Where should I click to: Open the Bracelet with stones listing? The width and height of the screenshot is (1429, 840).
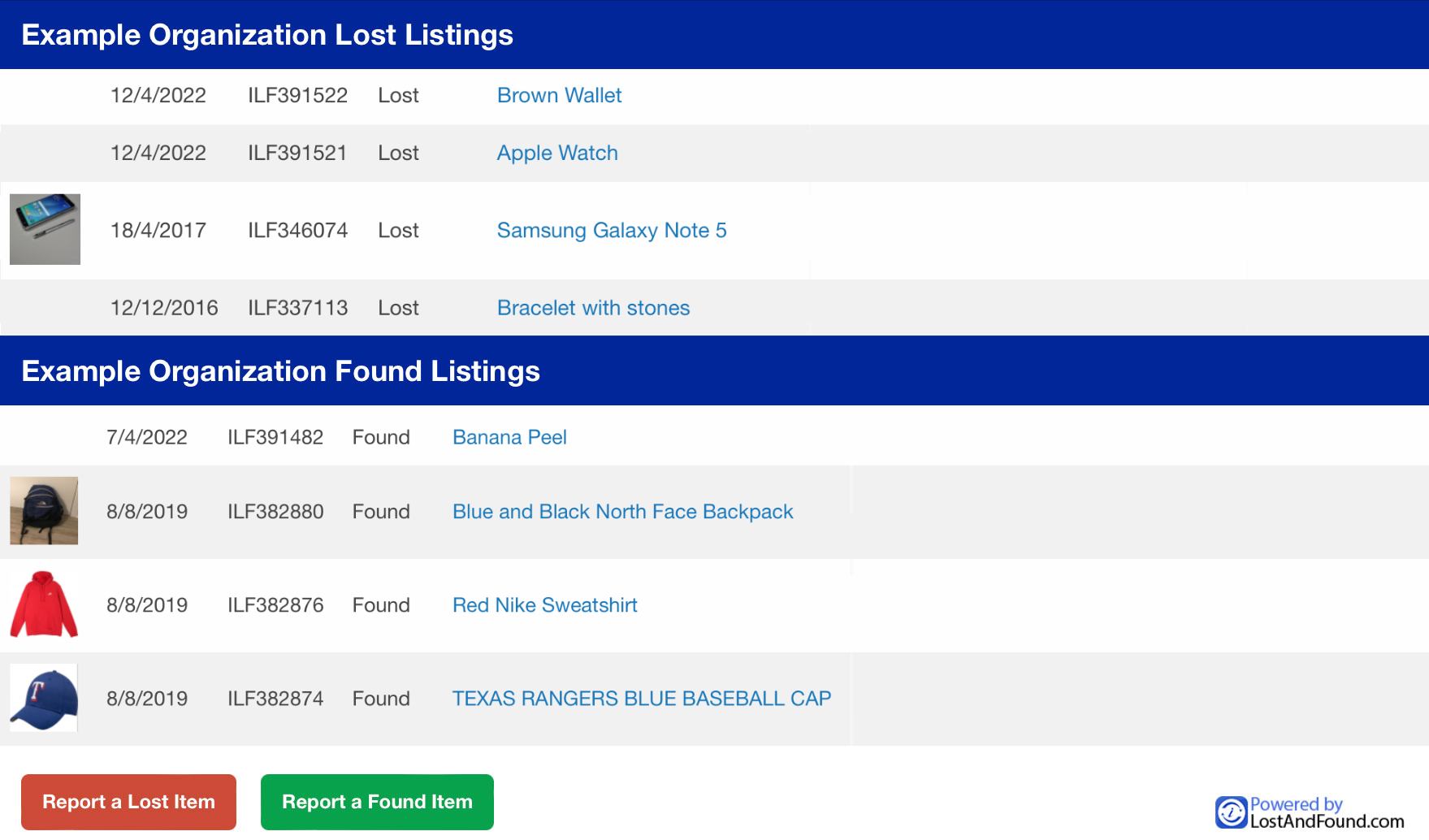pyautogui.click(x=593, y=308)
